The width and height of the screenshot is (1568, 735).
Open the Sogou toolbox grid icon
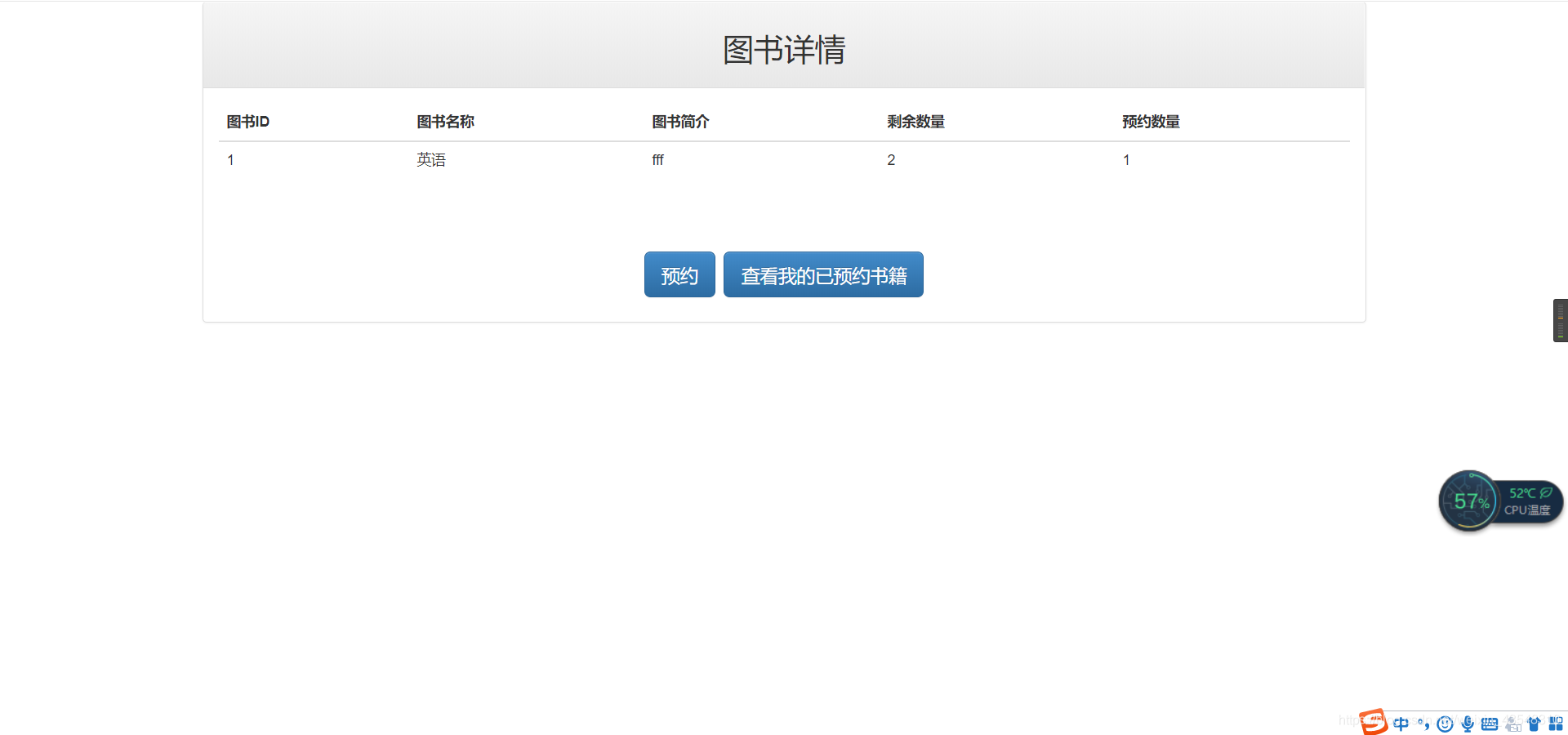pyautogui.click(x=1556, y=724)
